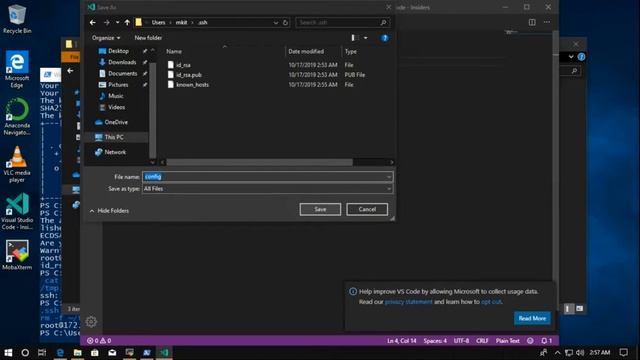640x360 pixels.
Task: Select Pictures in navigation pane
Action: coord(118,84)
